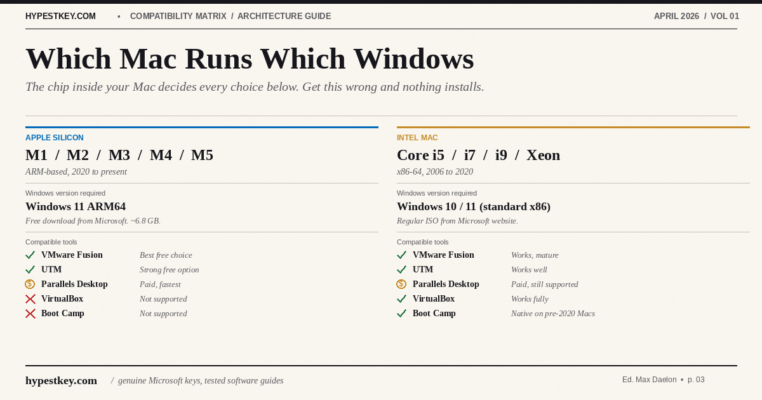Screen dimensions: 762x400
Task: Click red X beside VirtualBox under Apple Silicon
Action: [30, 299]
